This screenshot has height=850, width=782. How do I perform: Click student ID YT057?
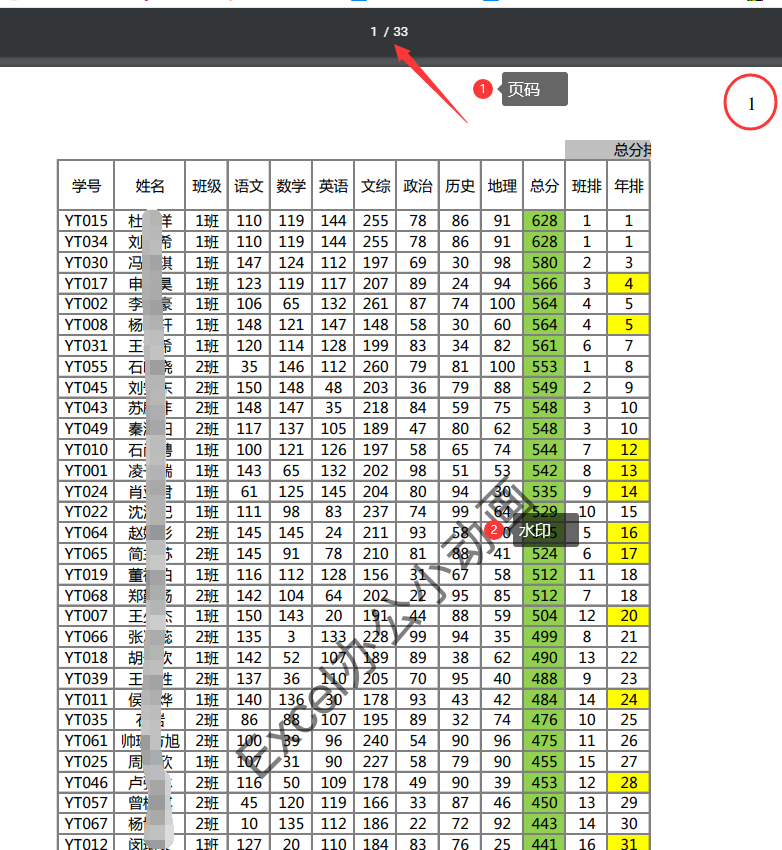coord(86,803)
